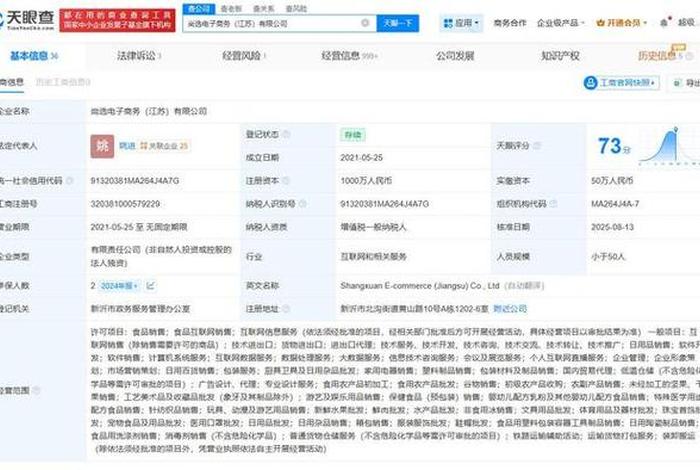Click the info icon beside 统一社会信用代码
This screenshot has height=470, width=700.
[70, 180]
